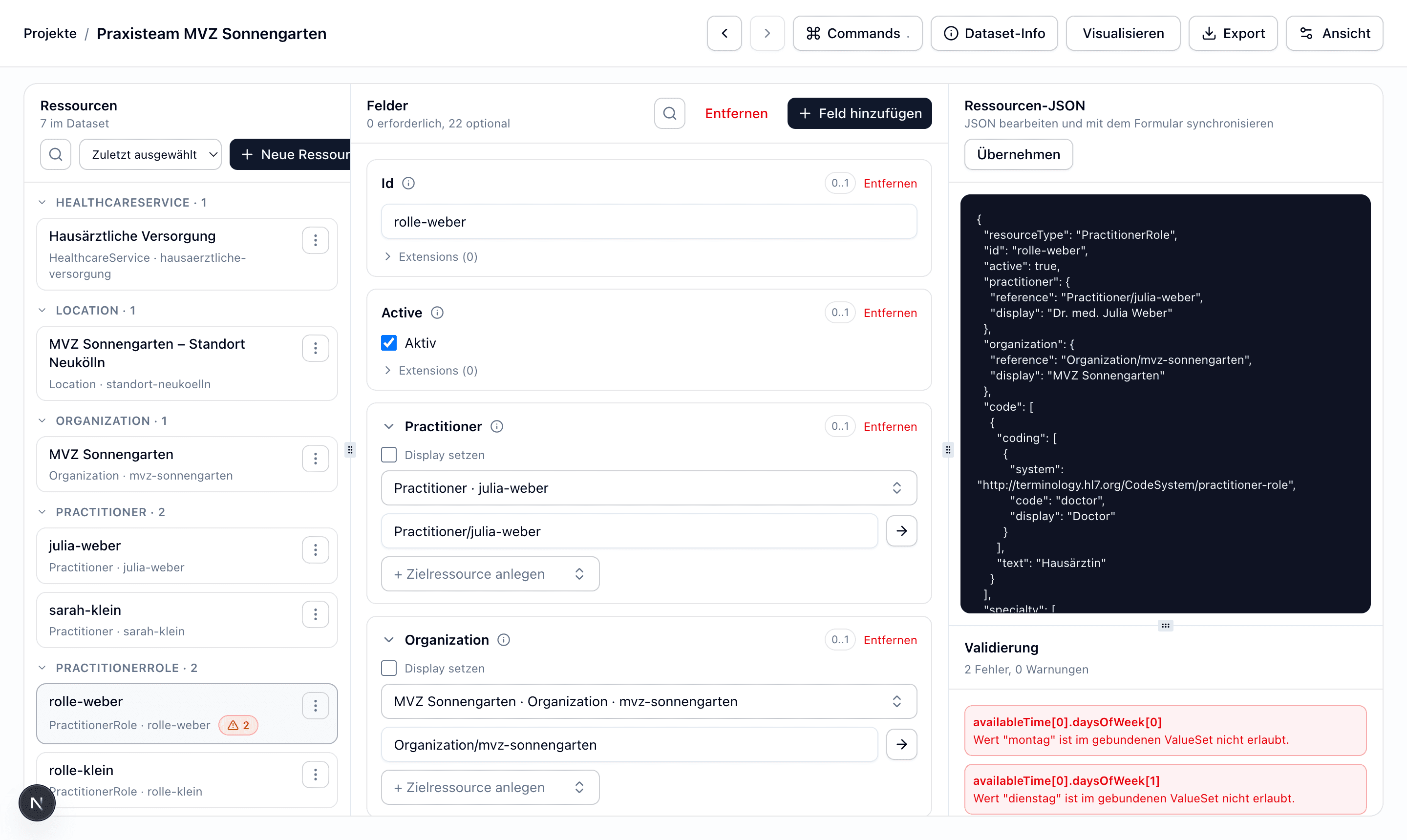Click the resize handle above Validierung

1165,626
